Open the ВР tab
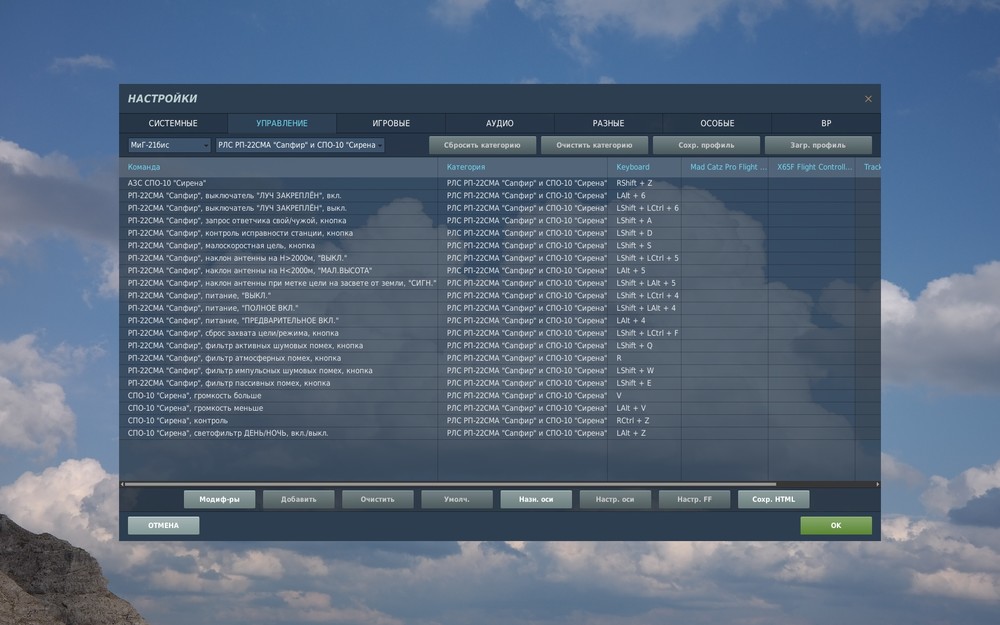The width and height of the screenshot is (1000, 625). (x=826, y=123)
